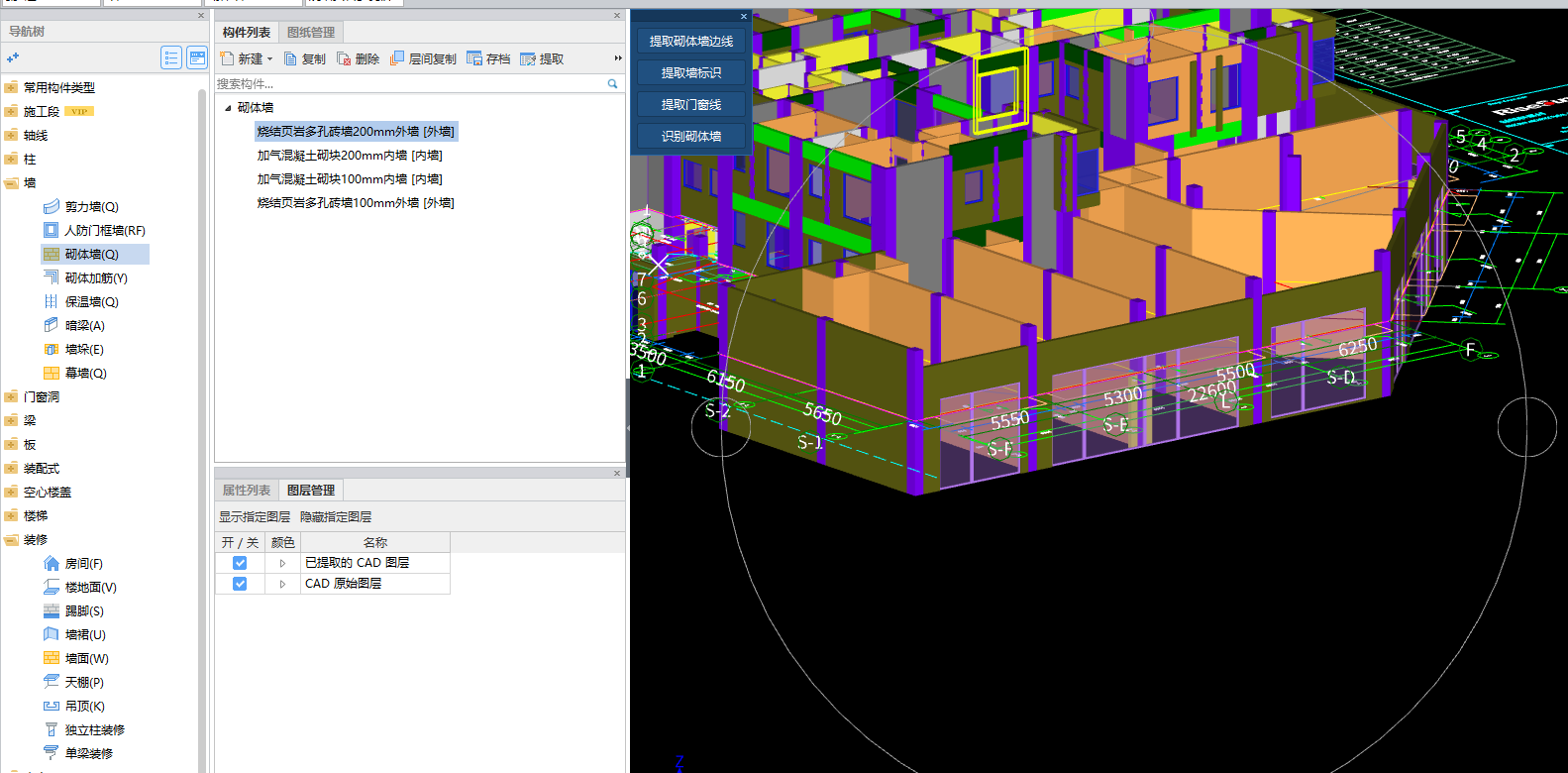Image resolution: width=1568 pixels, height=773 pixels.
Task: Switch navigation tree to list view icon
Action: coord(171,58)
